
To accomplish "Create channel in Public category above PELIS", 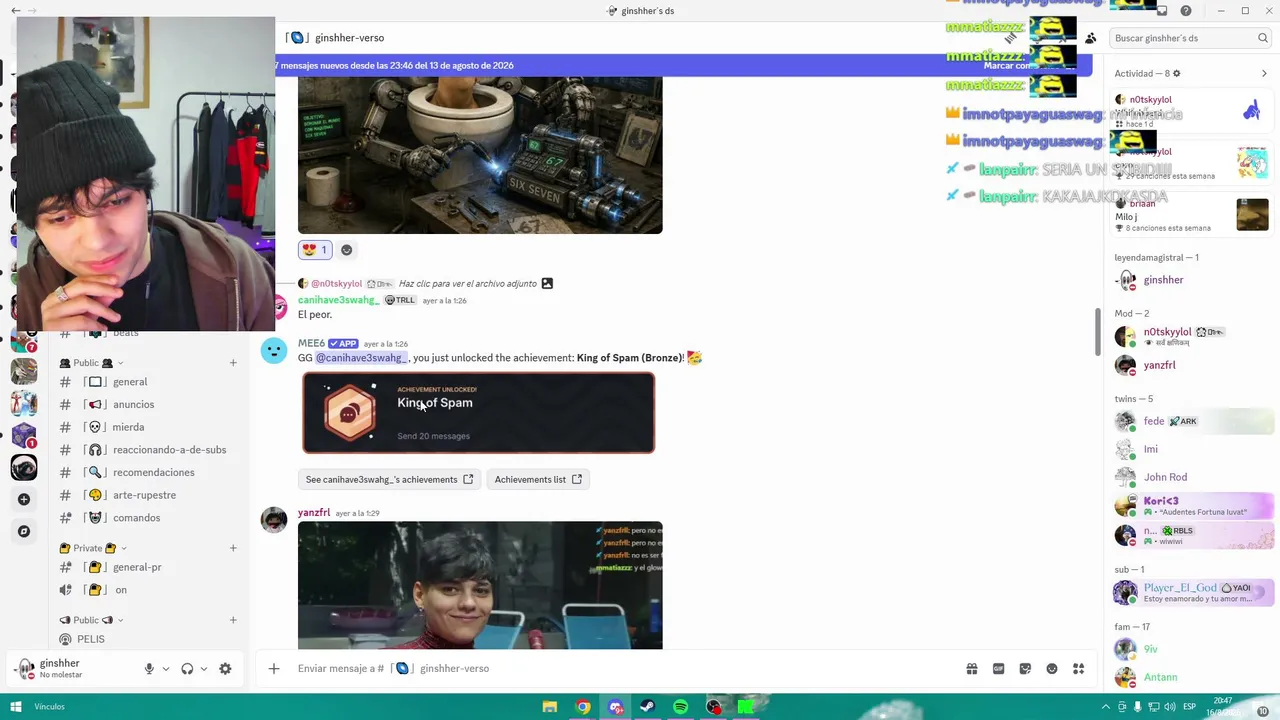I will coord(233,620).
